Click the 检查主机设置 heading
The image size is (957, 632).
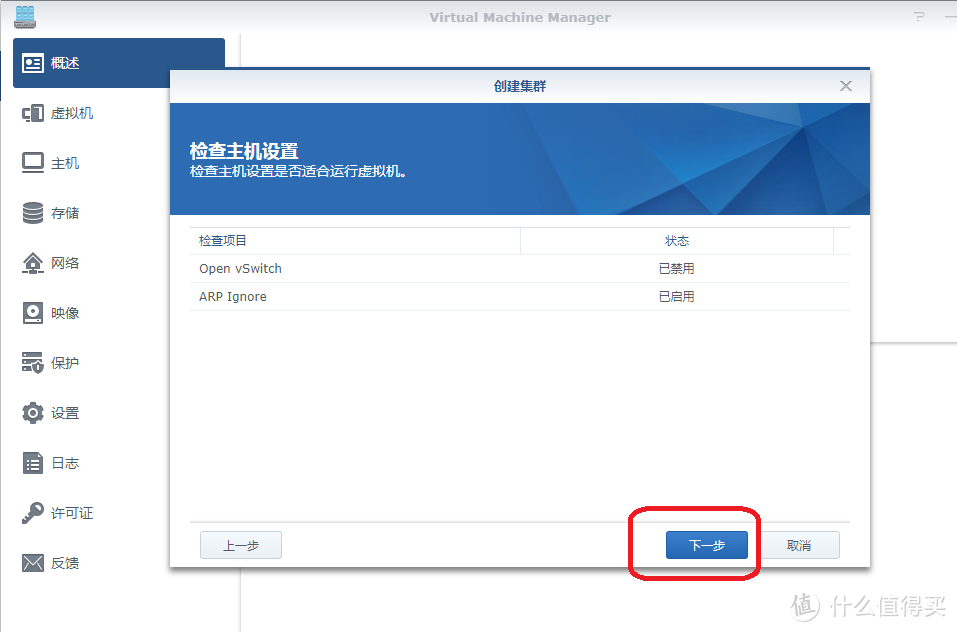[244, 151]
